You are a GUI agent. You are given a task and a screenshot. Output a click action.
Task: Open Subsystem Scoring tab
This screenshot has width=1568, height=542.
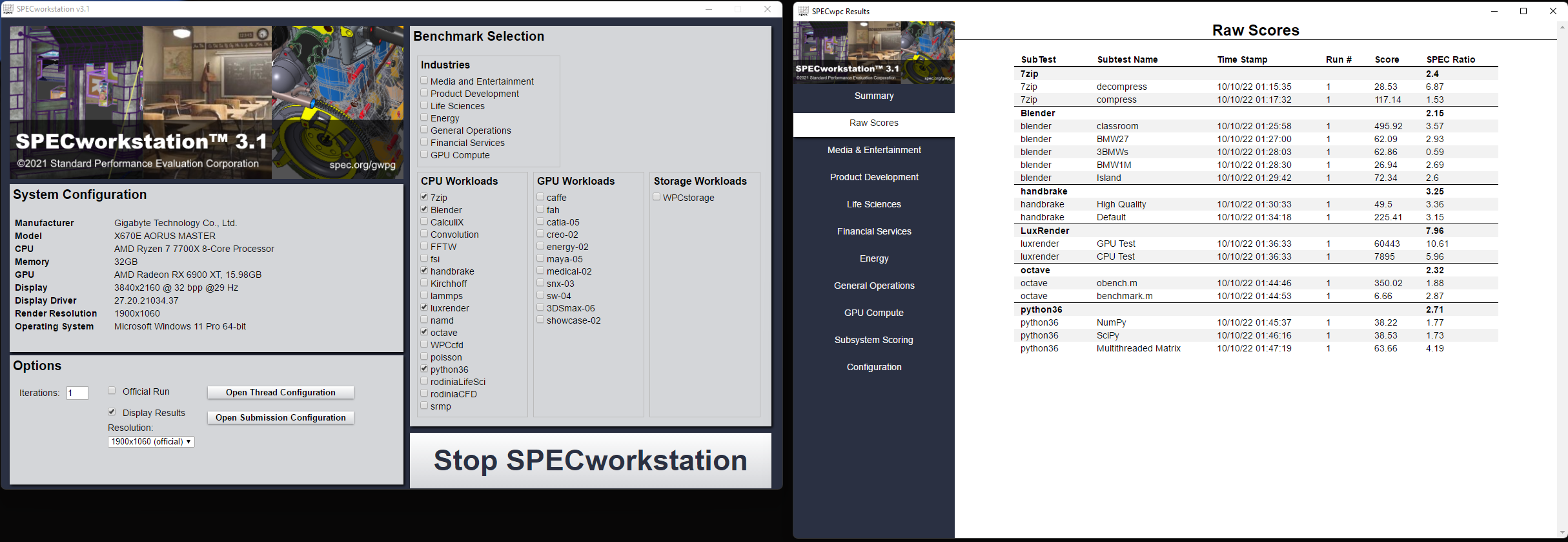pyautogui.click(x=873, y=340)
